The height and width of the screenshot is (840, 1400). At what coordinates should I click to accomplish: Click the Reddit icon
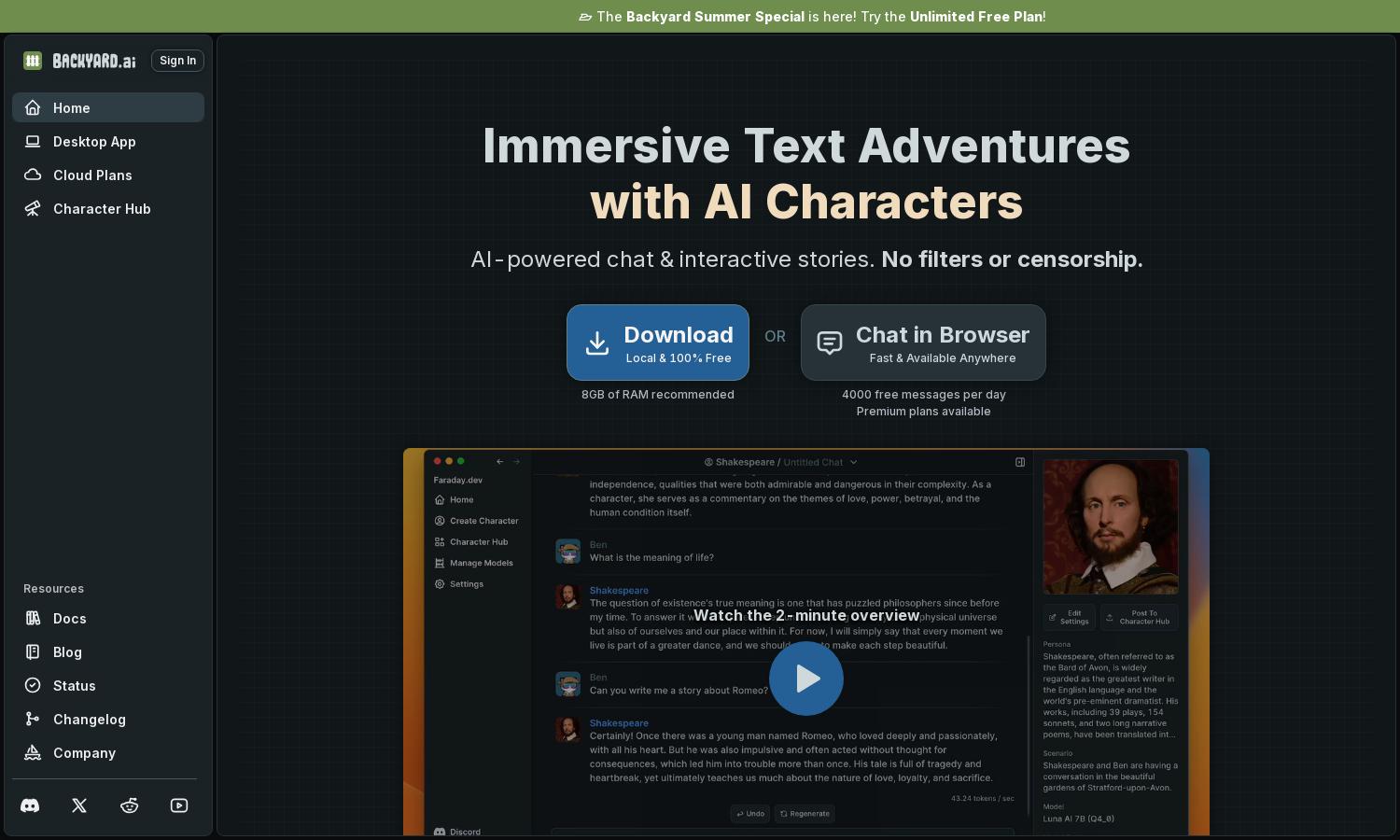[x=130, y=805]
